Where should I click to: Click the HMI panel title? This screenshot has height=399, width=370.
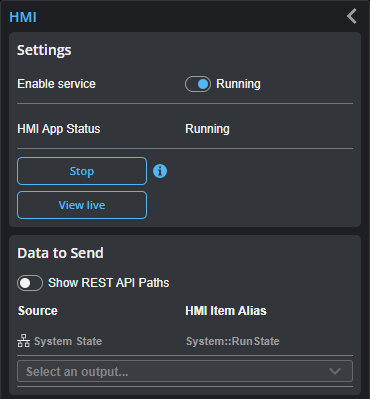pyautogui.click(x=23, y=17)
